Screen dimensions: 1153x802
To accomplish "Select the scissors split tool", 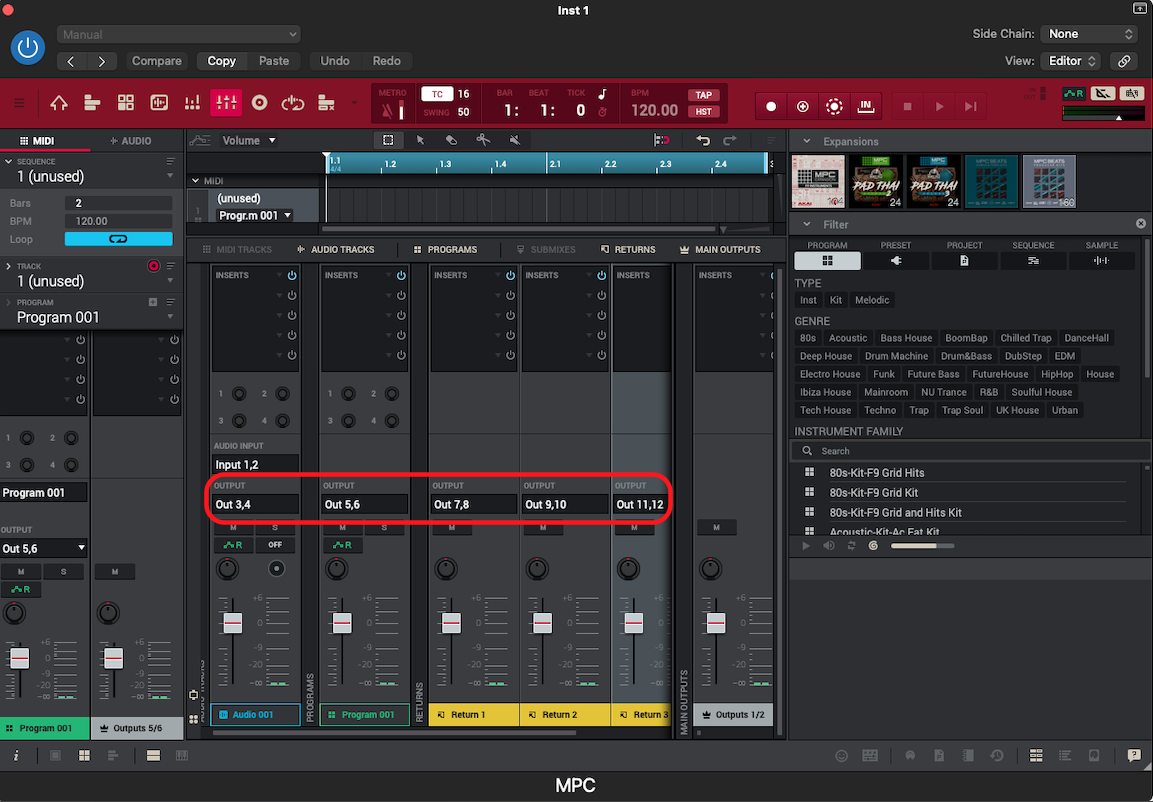I will [x=483, y=140].
